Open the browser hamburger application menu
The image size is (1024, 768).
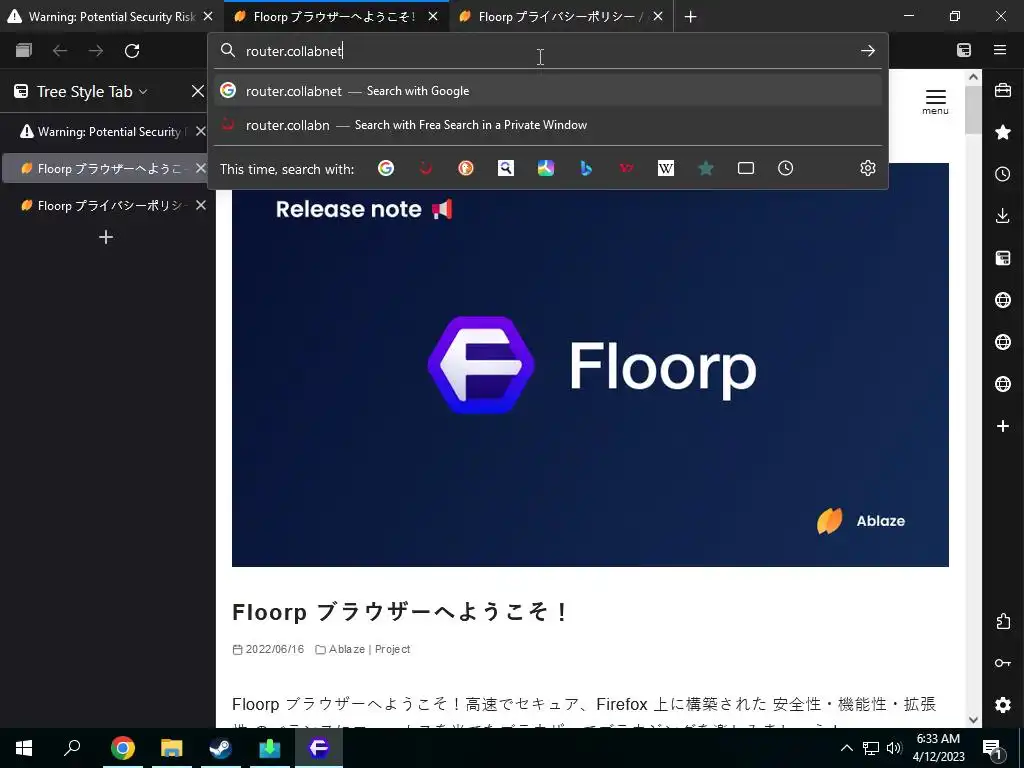[x=1000, y=50]
